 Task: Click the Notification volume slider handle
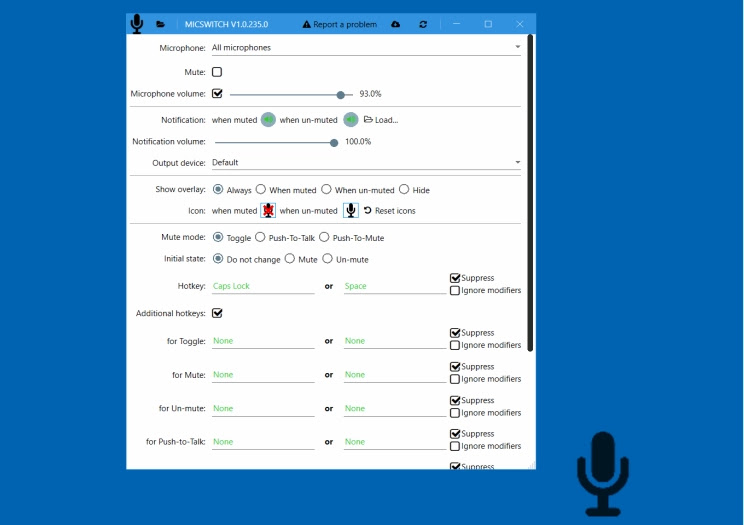(334, 142)
